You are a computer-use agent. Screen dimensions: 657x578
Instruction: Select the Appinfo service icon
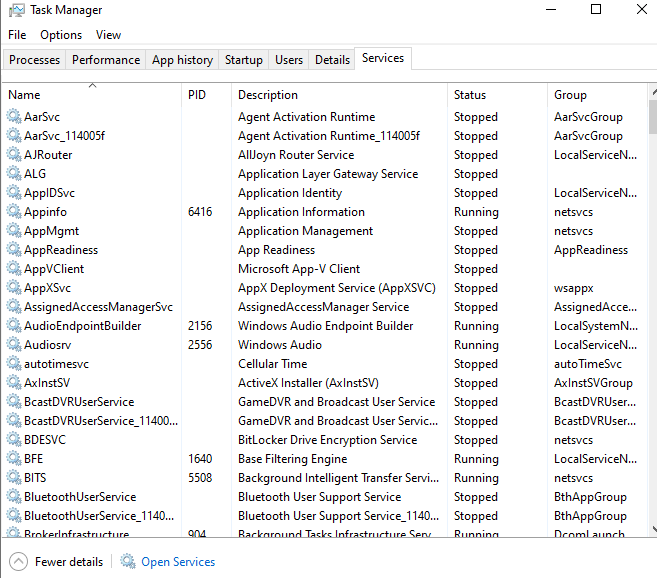[14, 211]
